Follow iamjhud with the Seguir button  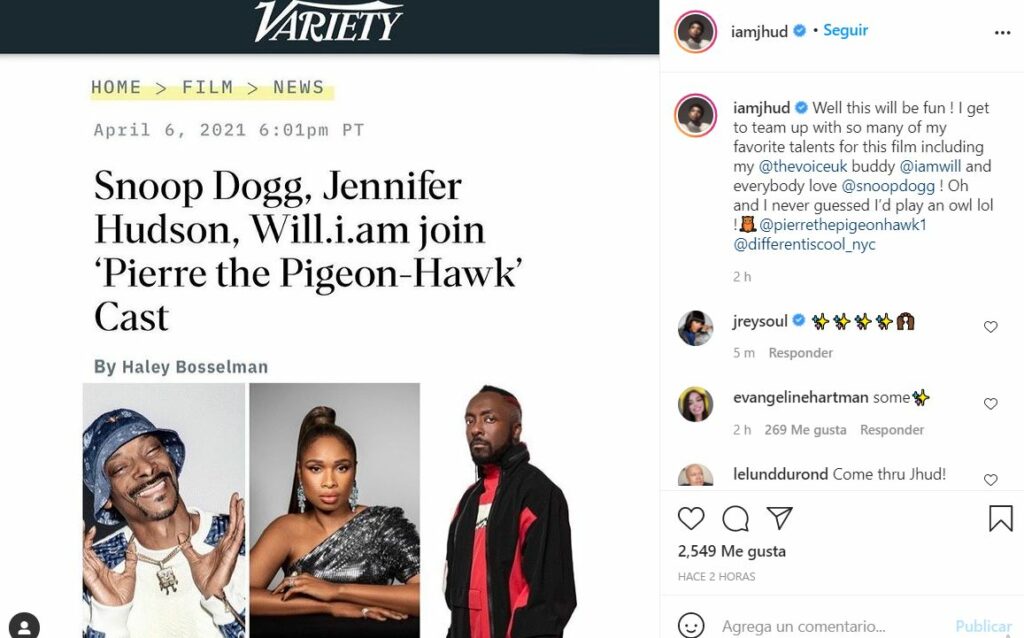click(x=845, y=30)
